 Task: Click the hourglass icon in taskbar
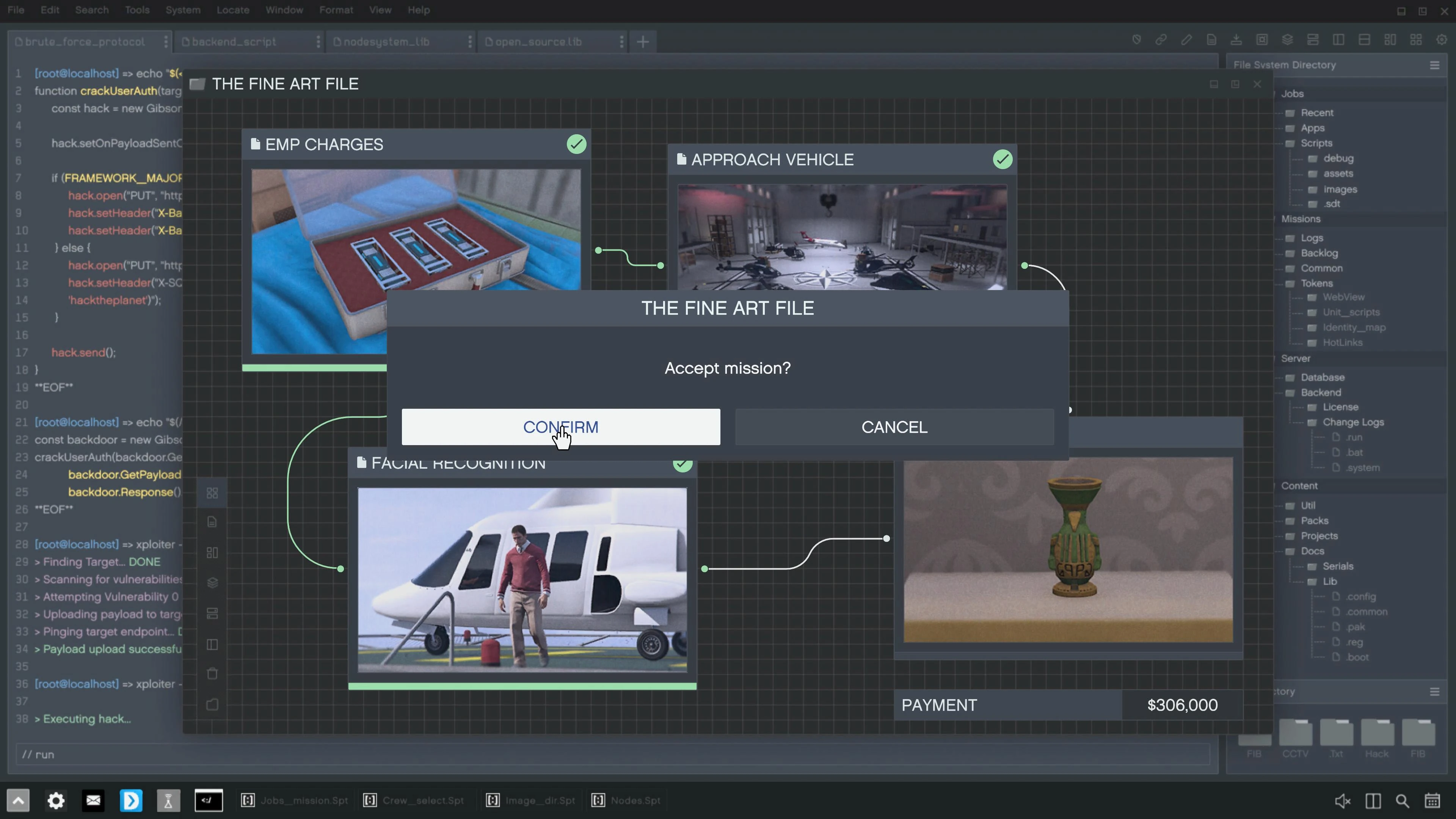coord(168,800)
